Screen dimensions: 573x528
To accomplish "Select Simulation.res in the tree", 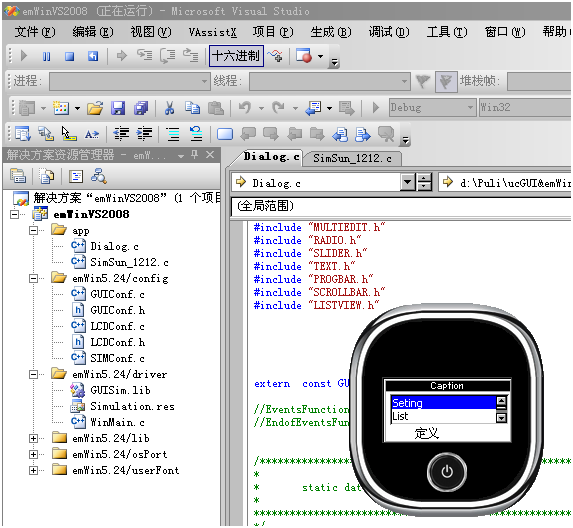I will 132,406.
